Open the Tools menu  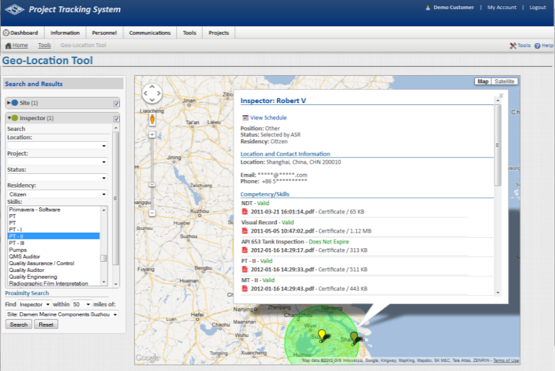[x=189, y=33]
